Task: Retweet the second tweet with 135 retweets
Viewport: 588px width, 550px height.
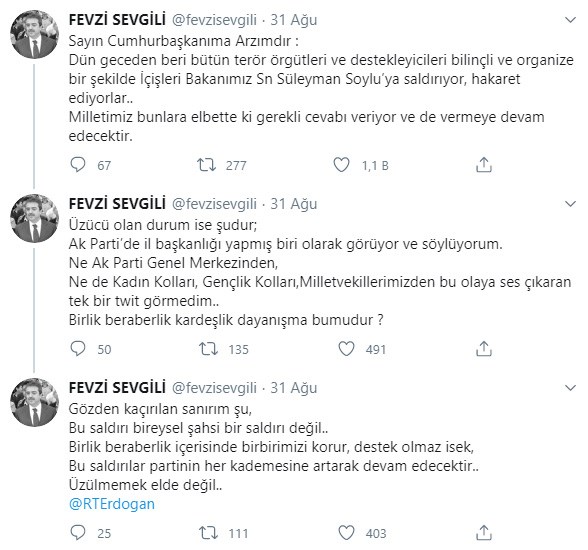Action: 208,349
